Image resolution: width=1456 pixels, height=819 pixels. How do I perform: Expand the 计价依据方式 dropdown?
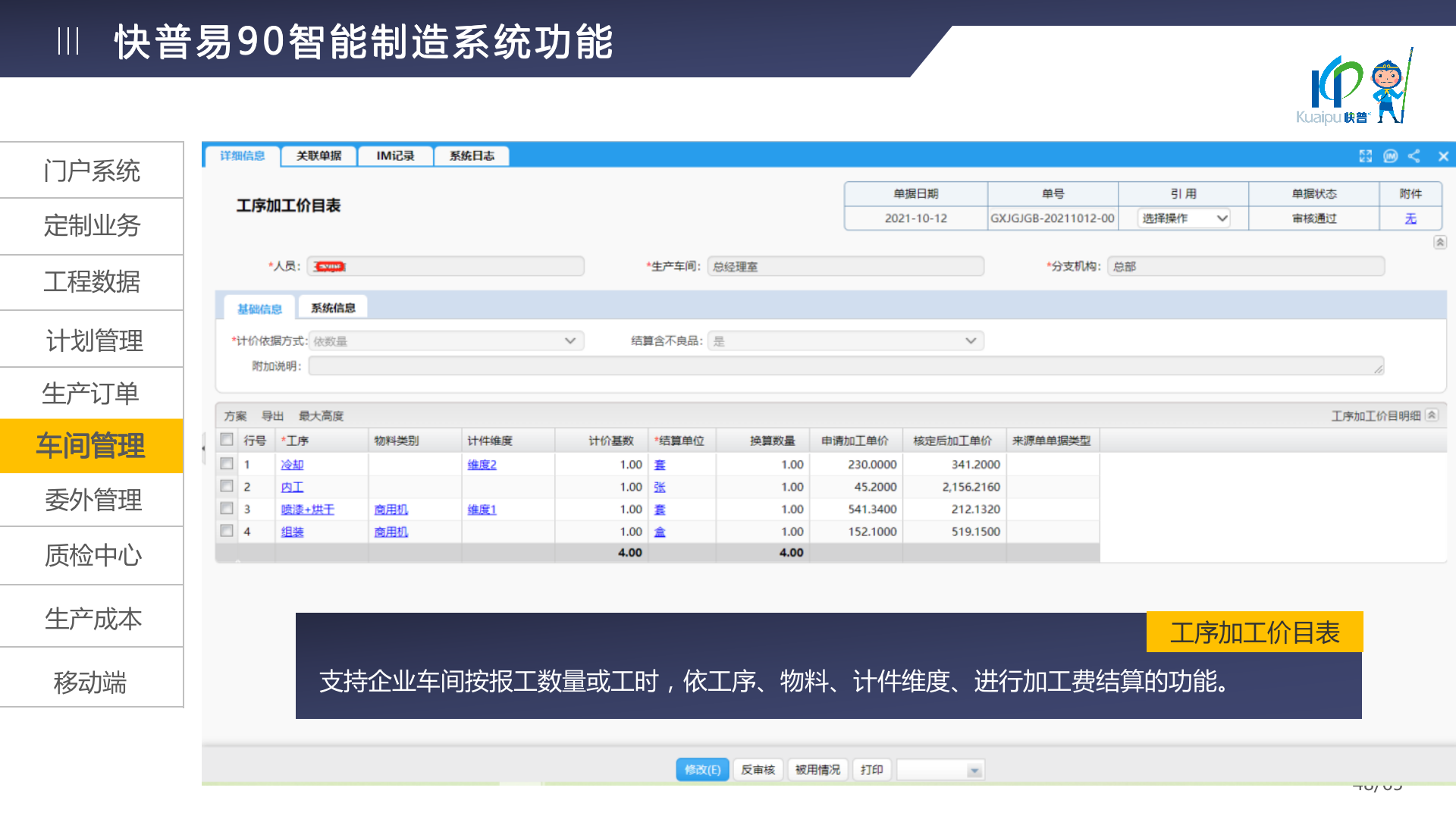446,341
